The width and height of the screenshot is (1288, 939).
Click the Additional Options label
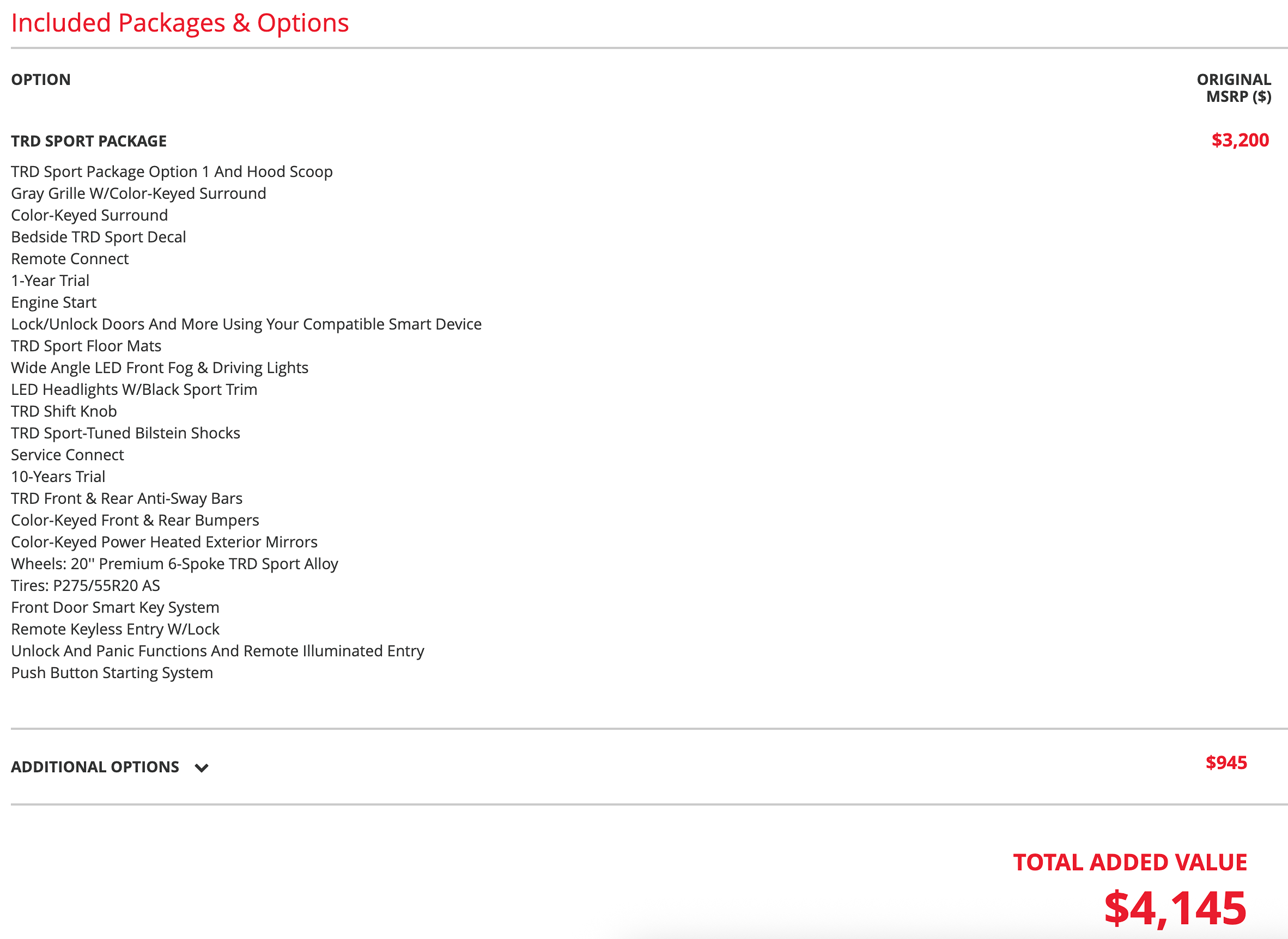[x=95, y=767]
